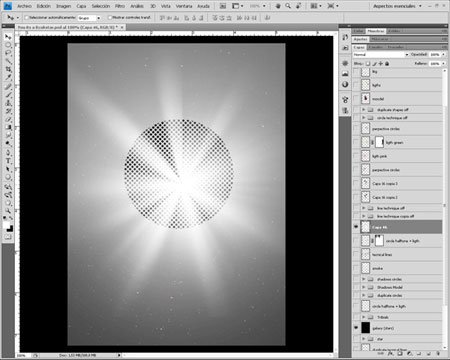Open the Opacidad slider arrow
This screenshot has width=450, height=360.
click(443, 54)
